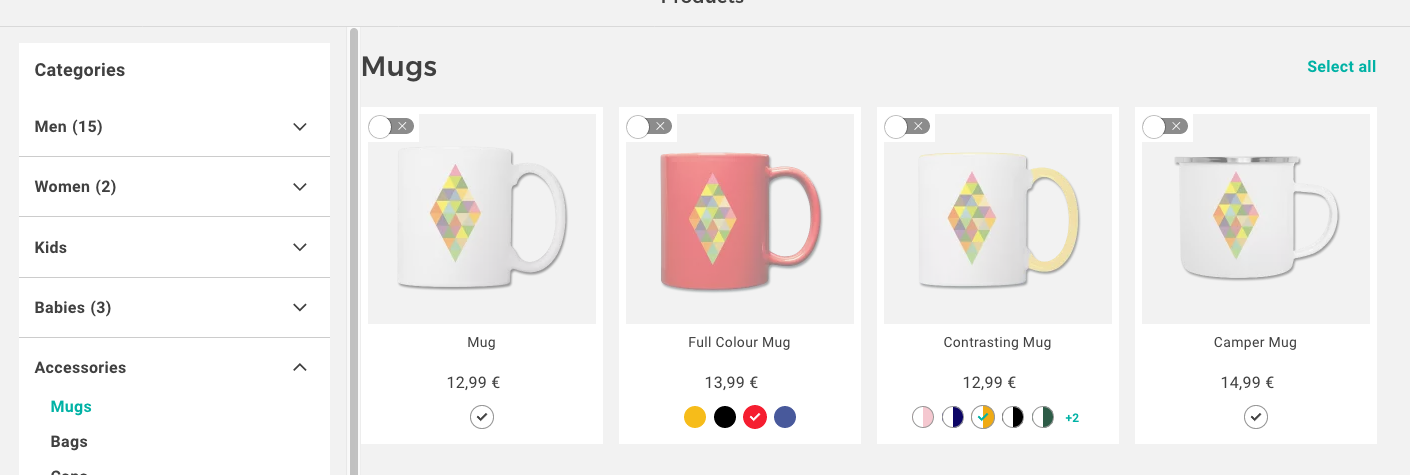Select the Mugs subcategory

pyautogui.click(x=71, y=407)
